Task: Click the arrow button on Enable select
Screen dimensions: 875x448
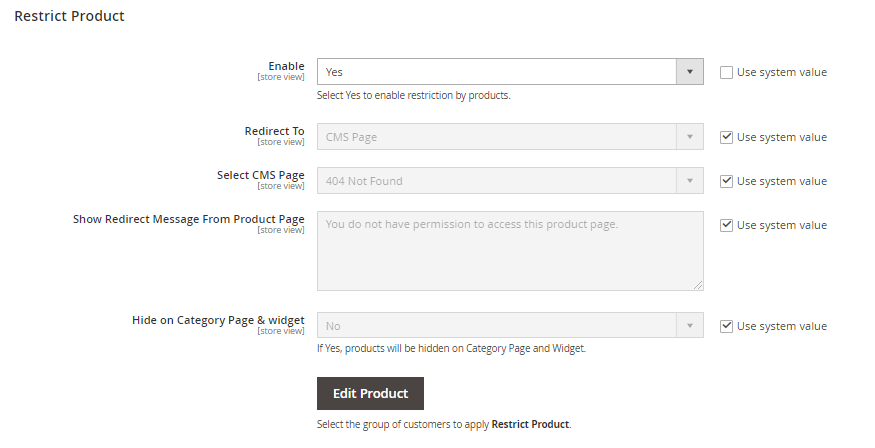Action: point(690,72)
